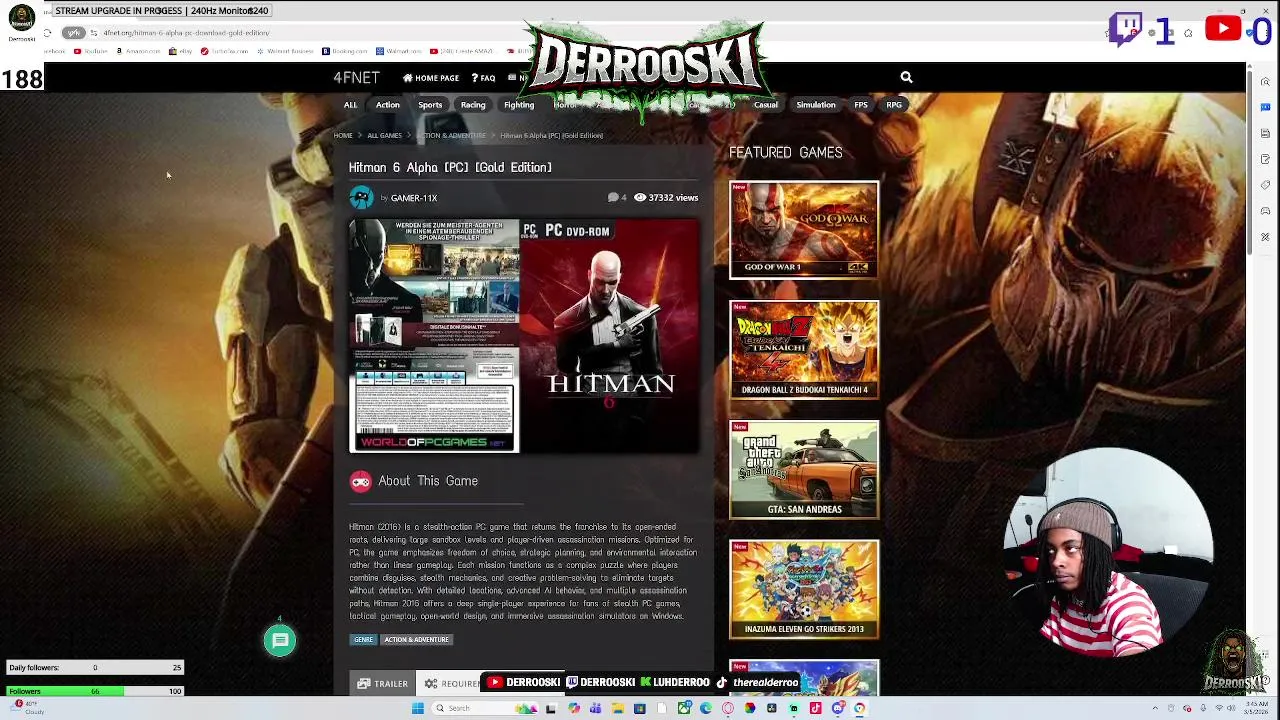The width and height of the screenshot is (1280, 720).
Task: Open the Booking.com bookmark
Action: point(345,51)
